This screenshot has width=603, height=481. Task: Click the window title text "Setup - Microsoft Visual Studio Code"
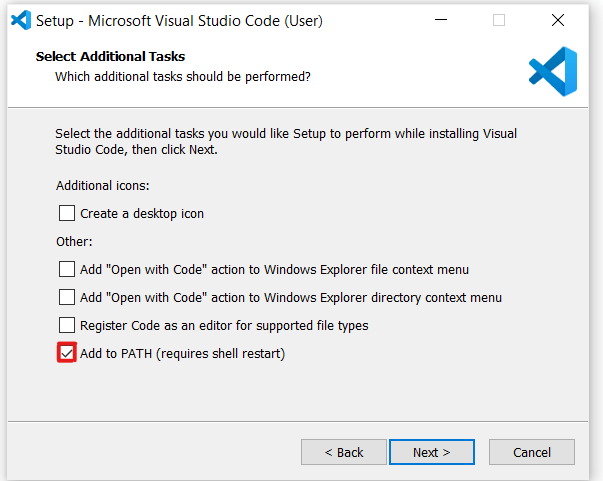click(x=179, y=20)
